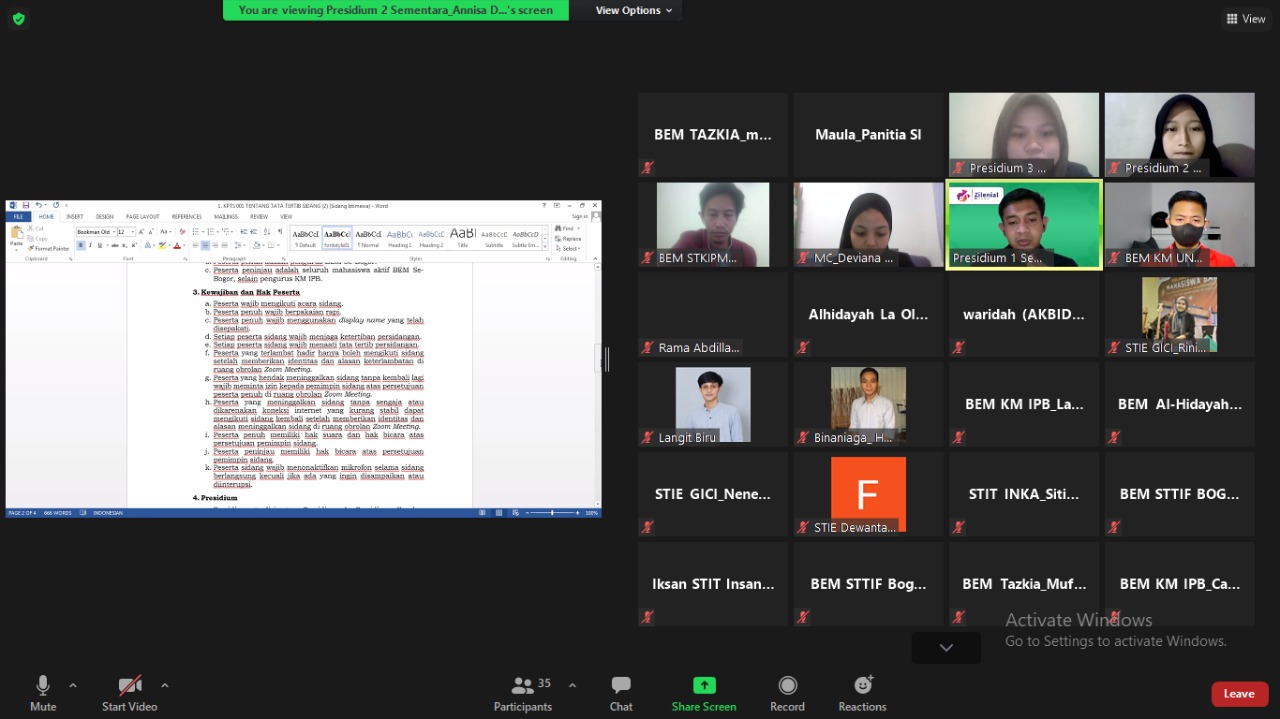Click the green encryption shield icon
The height and width of the screenshot is (719, 1280).
(x=18, y=18)
